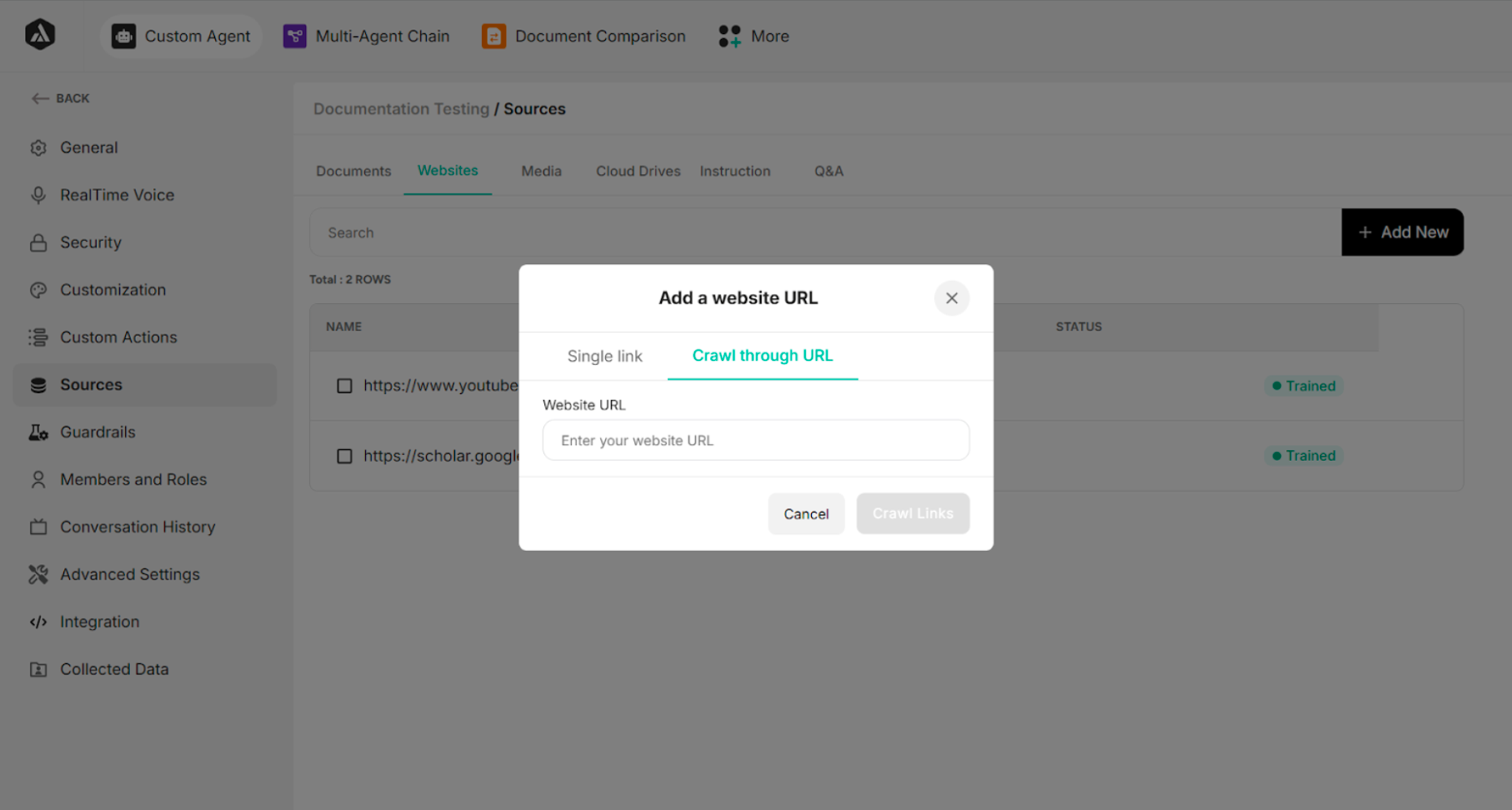Click the Security lock icon
The height and width of the screenshot is (810, 1512).
pyautogui.click(x=38, y=243)
